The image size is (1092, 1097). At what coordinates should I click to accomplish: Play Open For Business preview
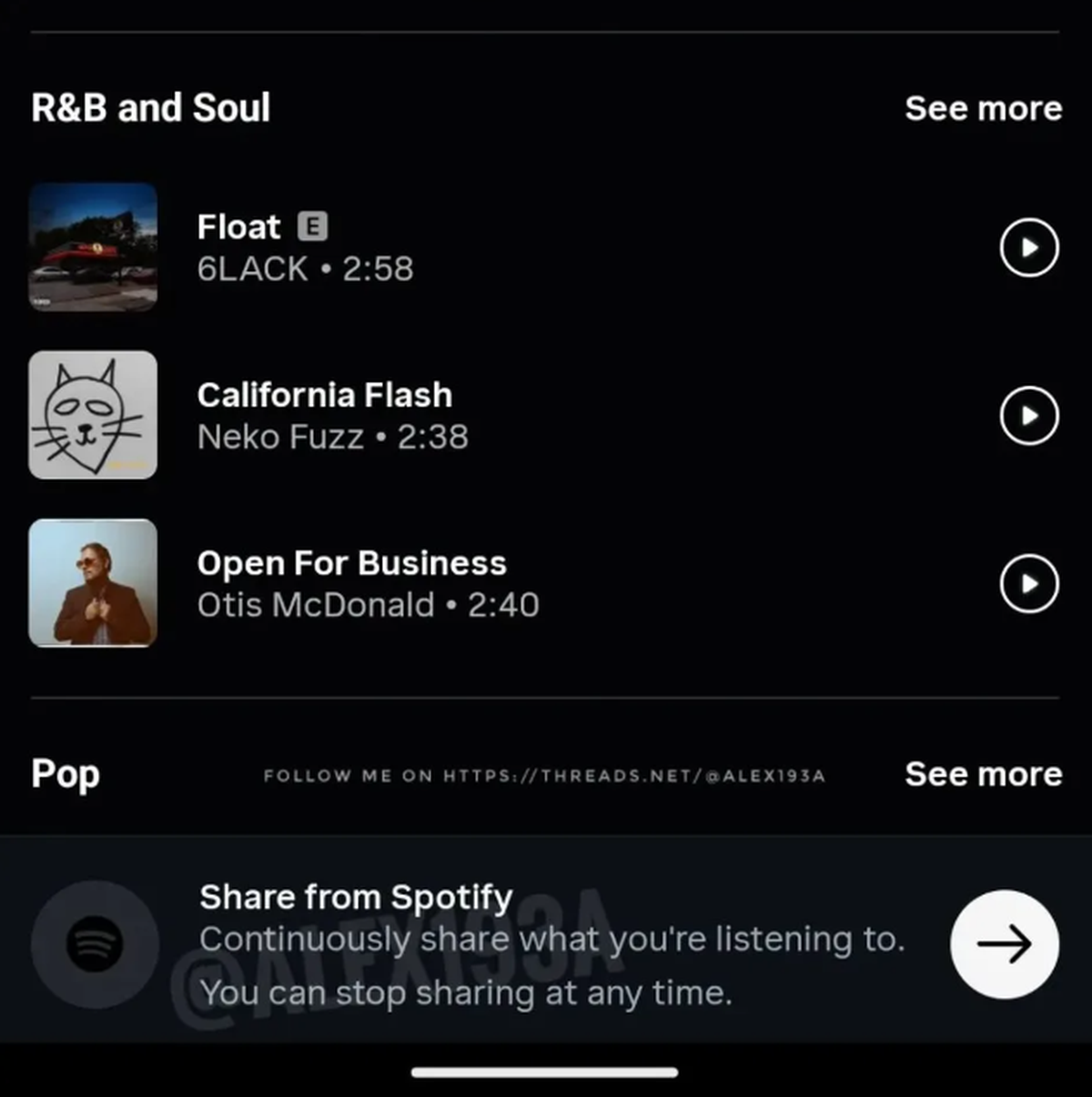[1029, 583]
